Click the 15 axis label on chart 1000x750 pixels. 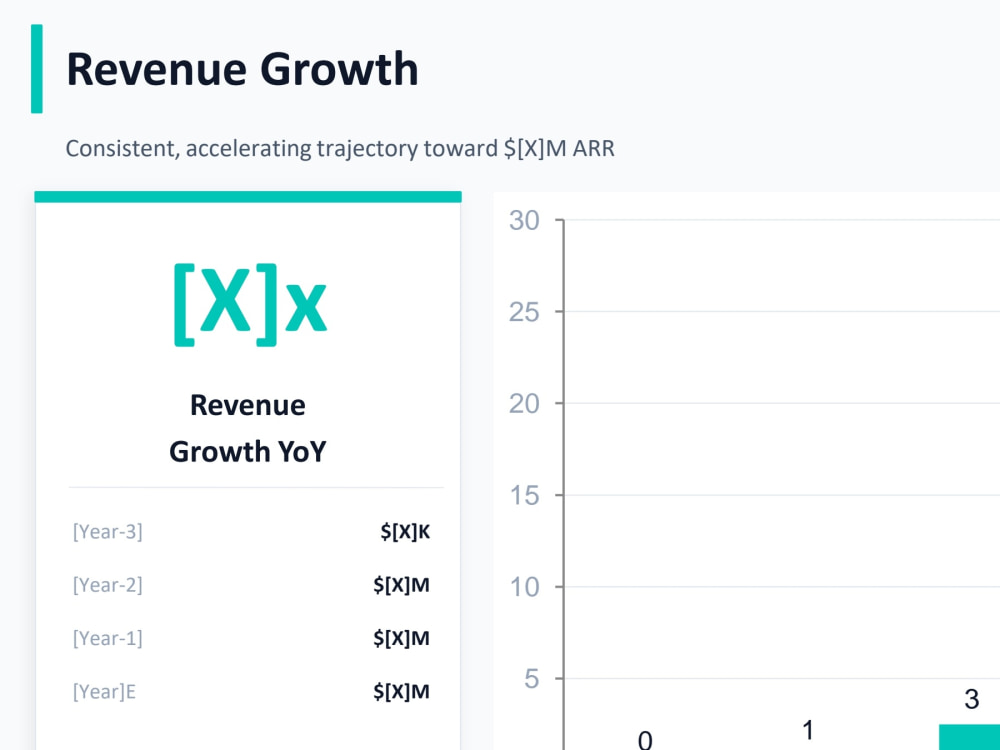coord(524,496)
